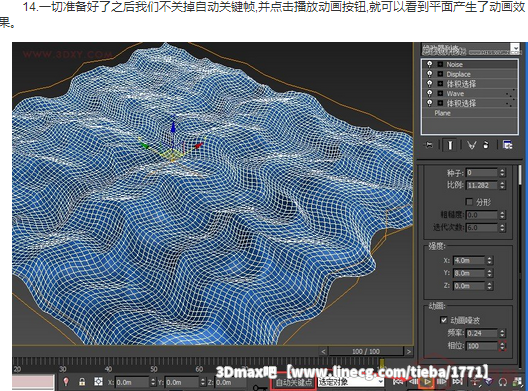
Task: Click the Set Keys key icon
Action: coord(259,387)
